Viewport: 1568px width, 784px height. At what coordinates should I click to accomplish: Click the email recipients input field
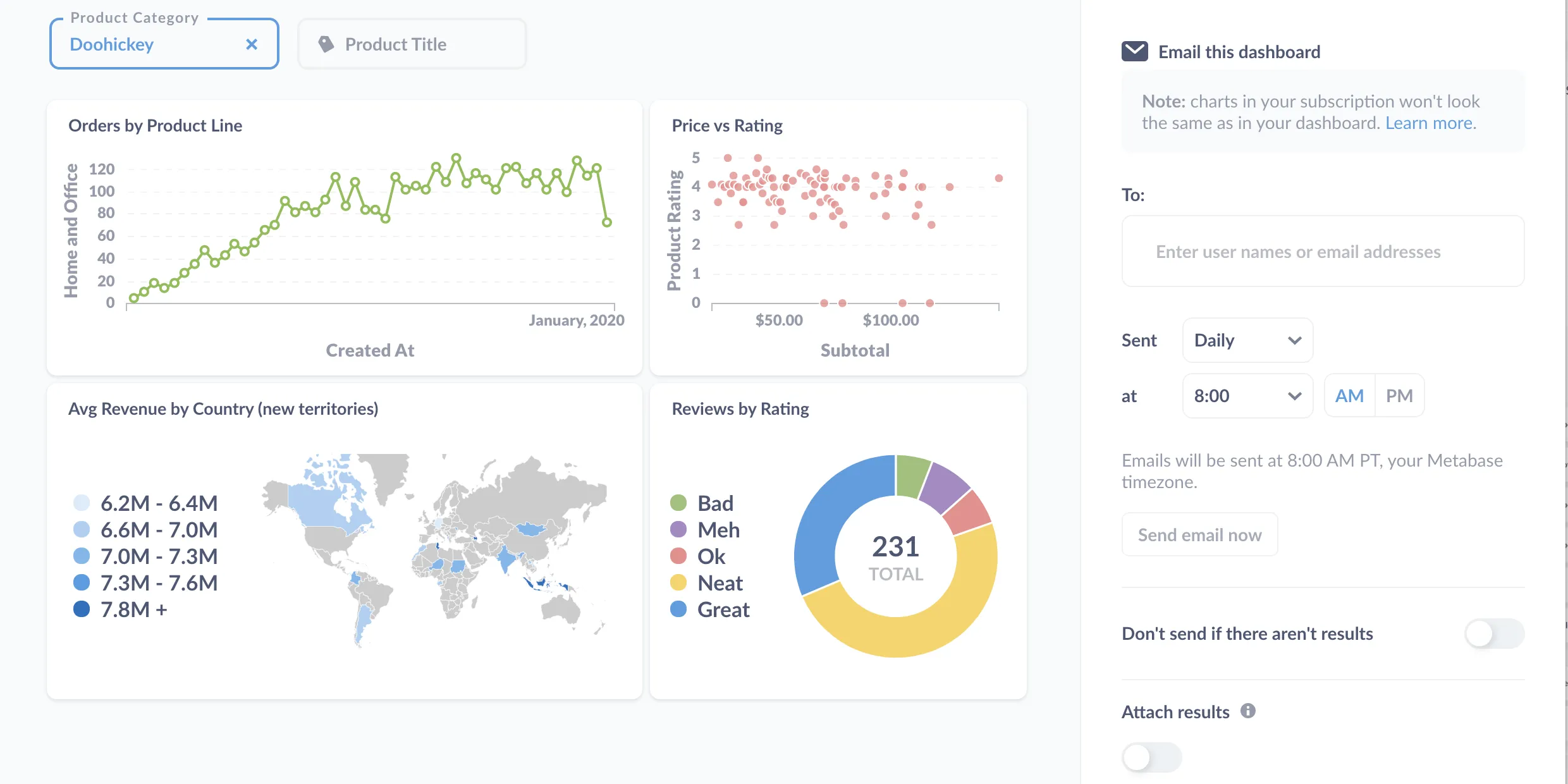tap(1322, 251)
